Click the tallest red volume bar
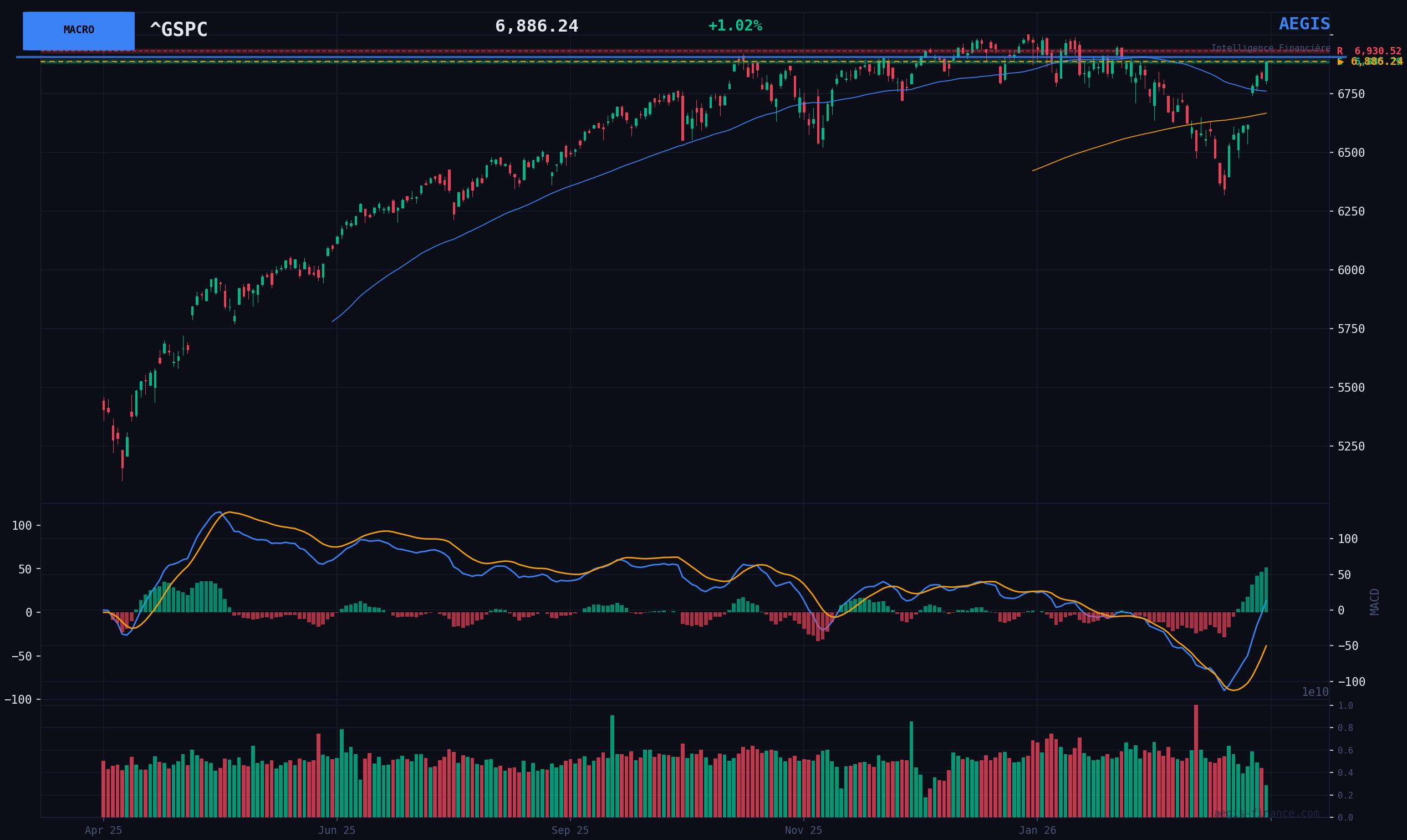1407x840 pixels. point(1196,761)
